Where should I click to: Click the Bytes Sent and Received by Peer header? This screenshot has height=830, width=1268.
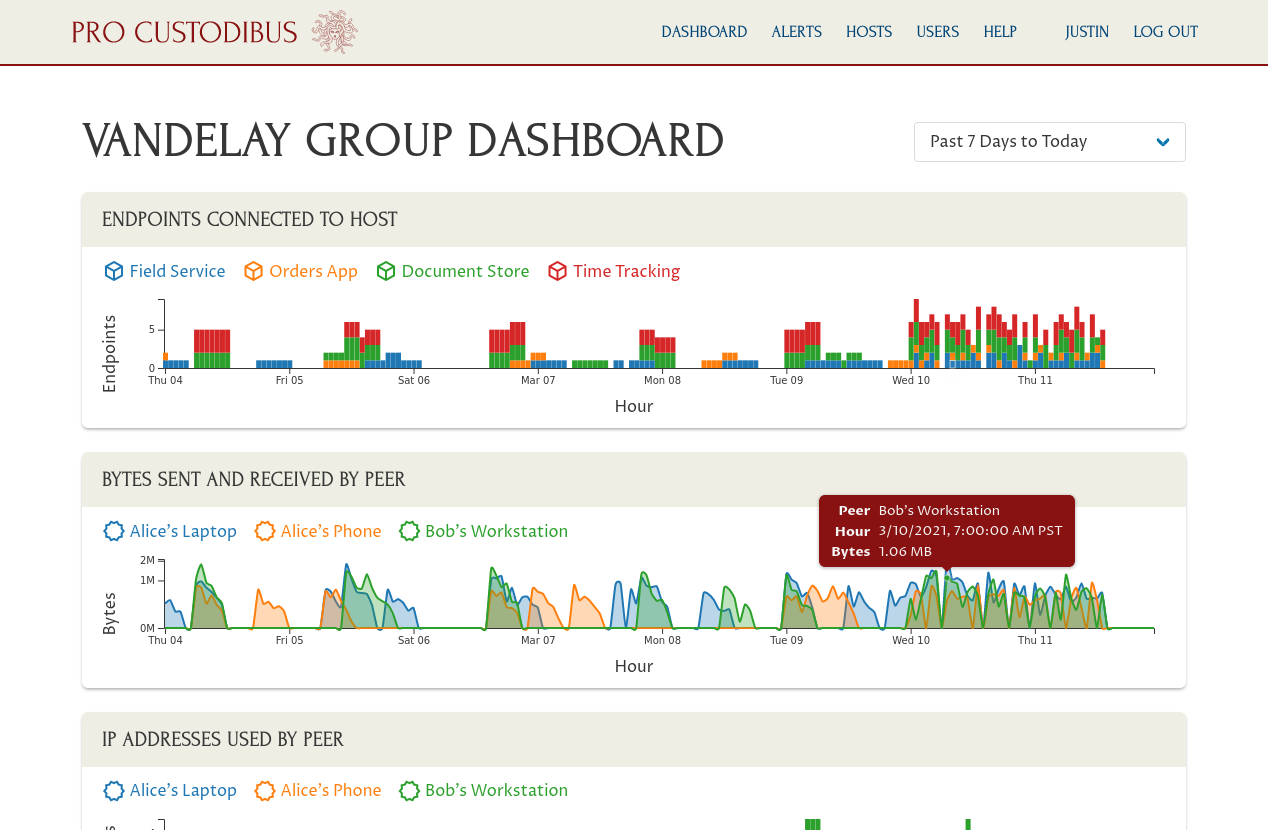click(634, 480)
